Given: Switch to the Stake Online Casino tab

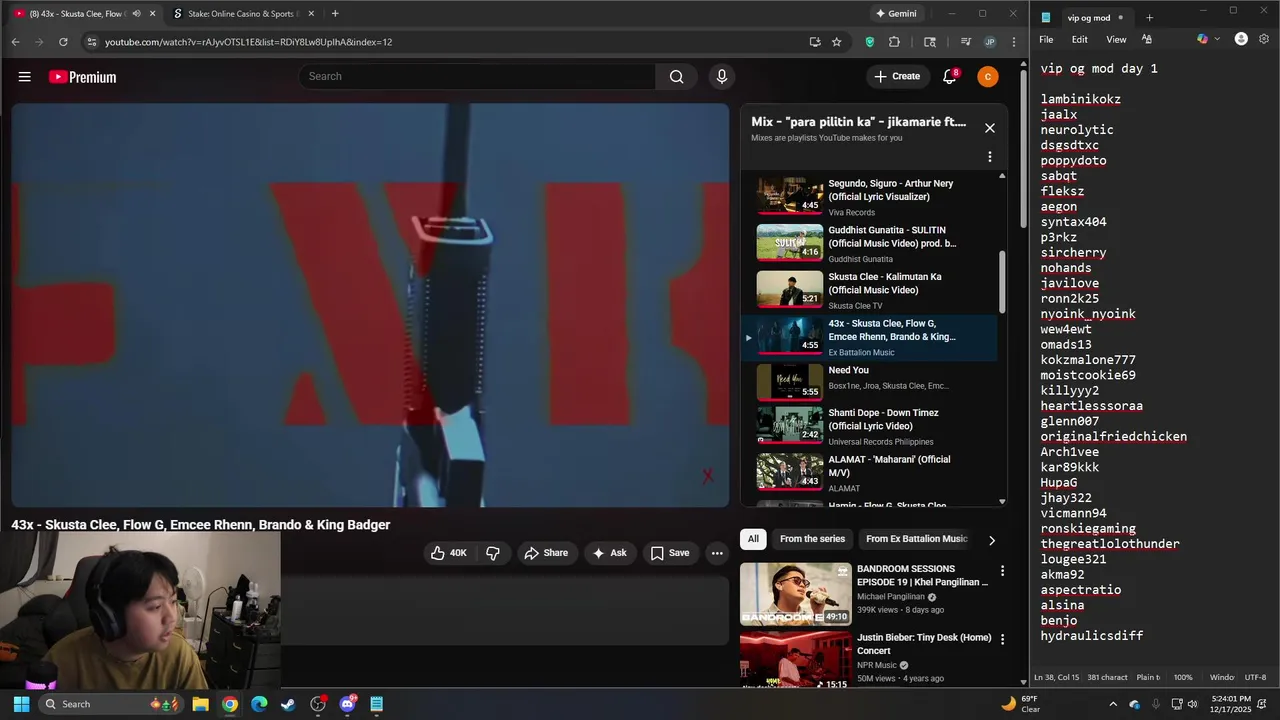Looking at the screenshot, I should tap(245, 14).
